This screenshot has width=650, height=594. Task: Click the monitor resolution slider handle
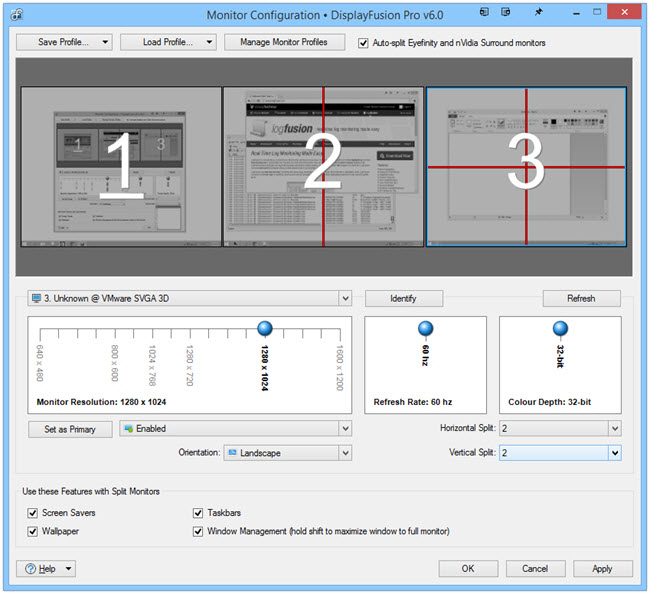[265, 328]
